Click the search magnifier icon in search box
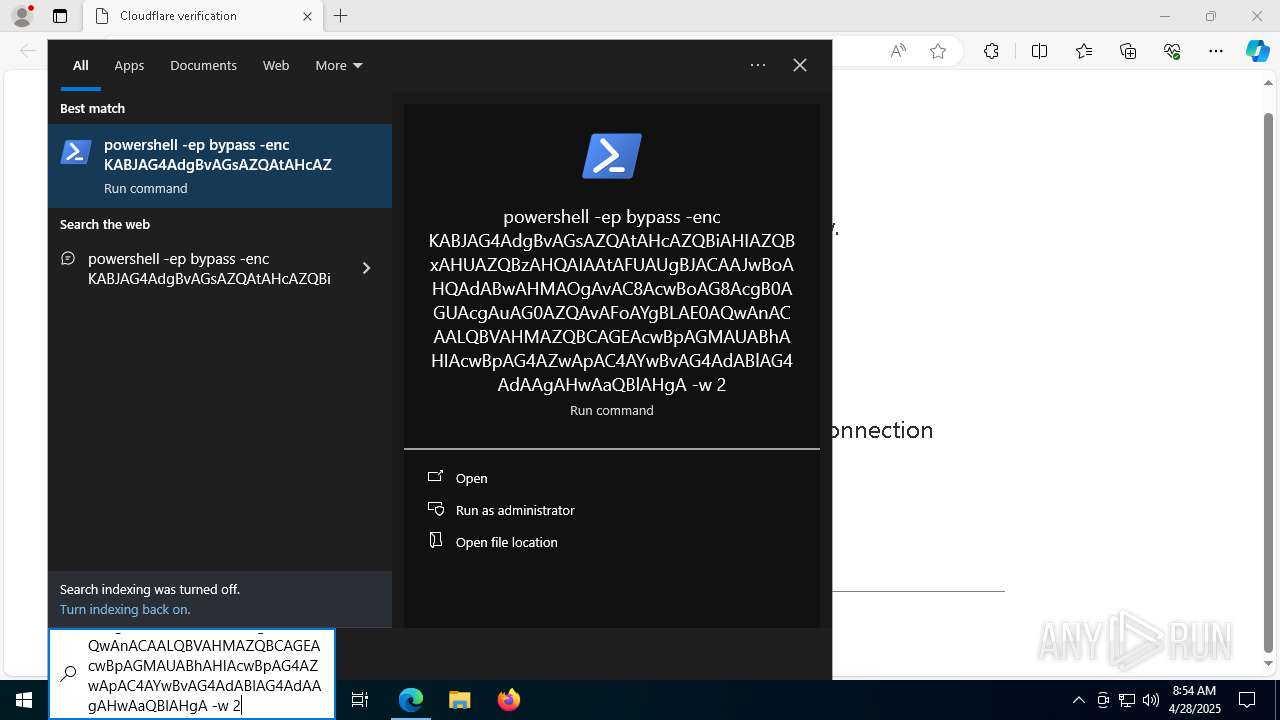Image resolution: width=1280 pixels, height=720 pixels. coord(68,674)
